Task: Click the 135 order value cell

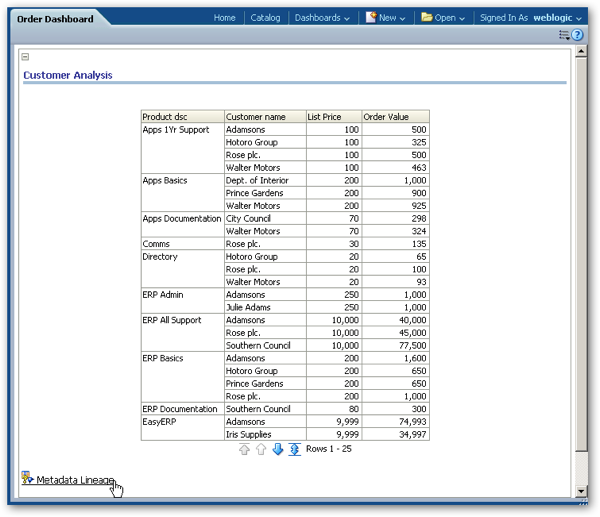Action: [x=396, y=243]
